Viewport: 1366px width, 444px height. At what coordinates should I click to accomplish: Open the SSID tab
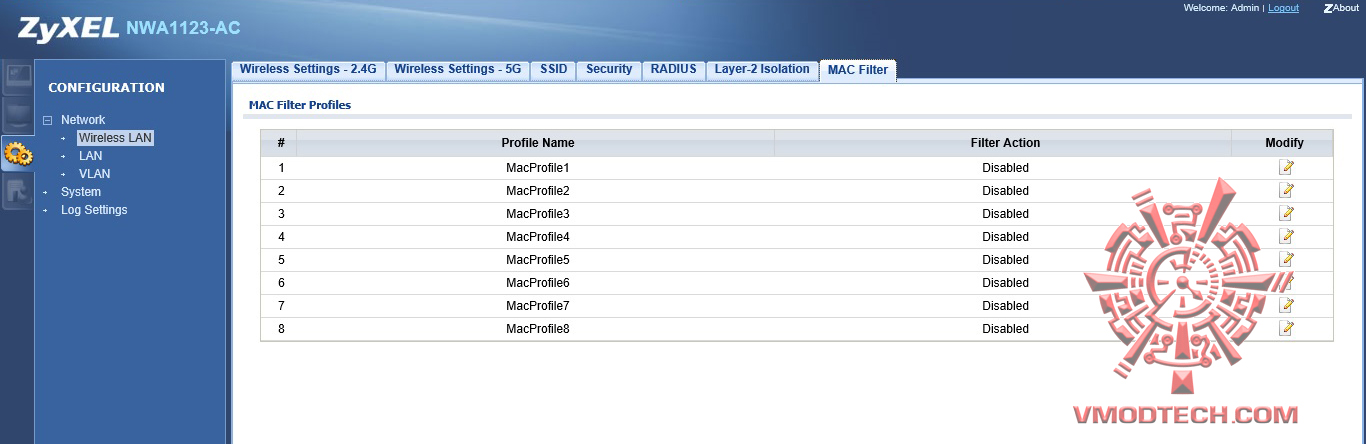click(x=553, y=69)
